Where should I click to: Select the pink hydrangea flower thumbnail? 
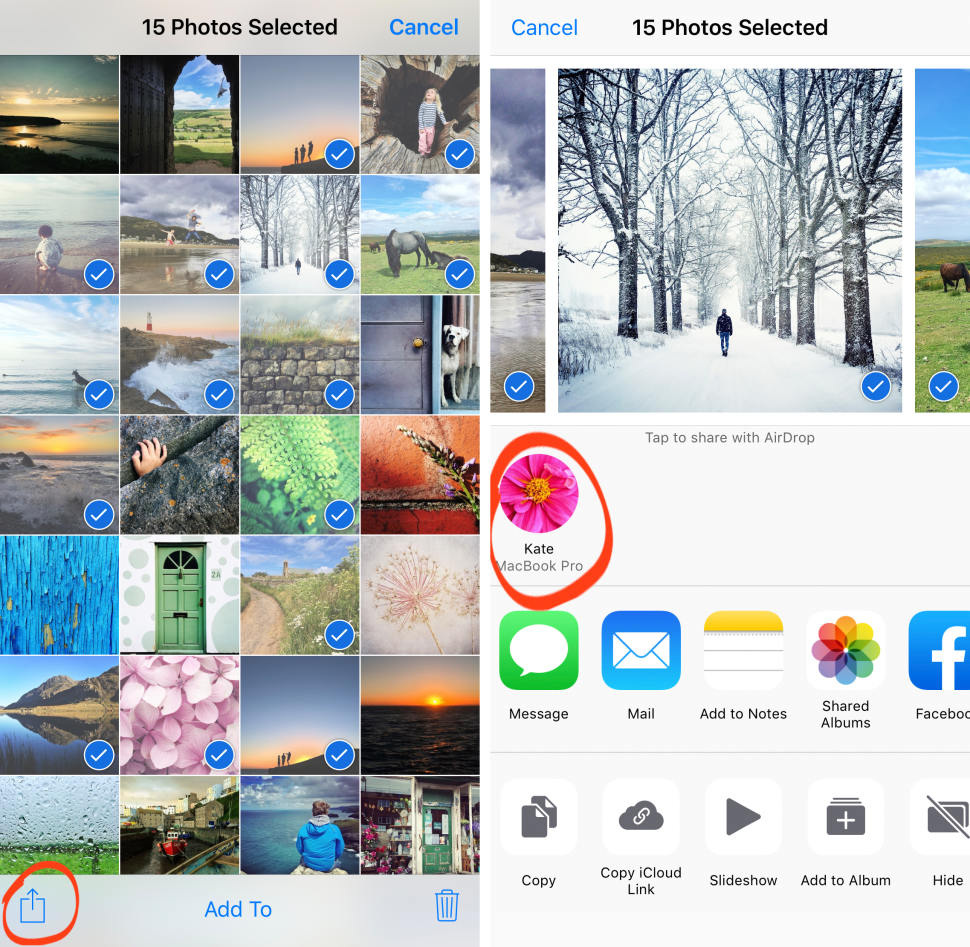(x=179, y=715)
